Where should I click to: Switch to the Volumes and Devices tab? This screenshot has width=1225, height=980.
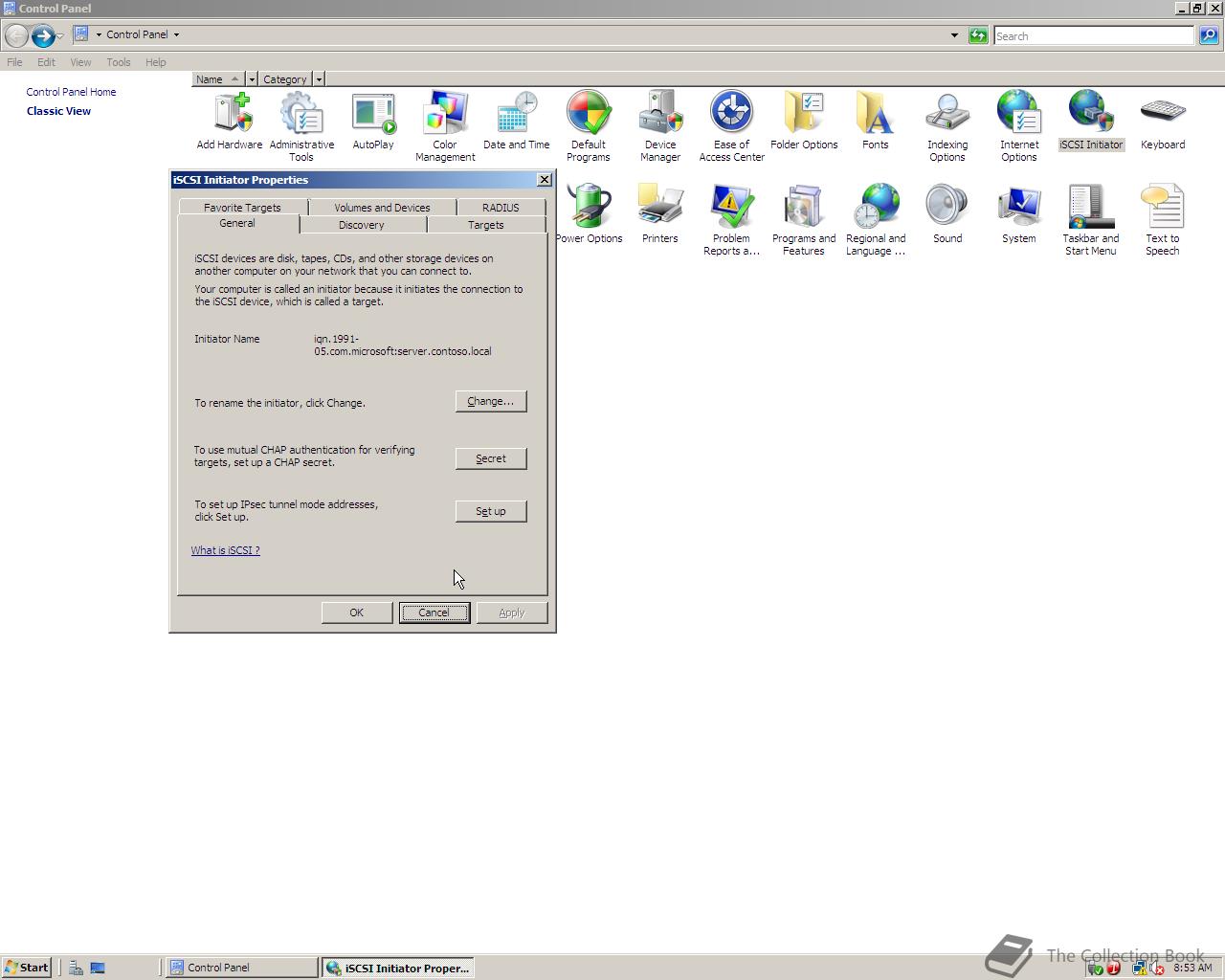(382, 207)
